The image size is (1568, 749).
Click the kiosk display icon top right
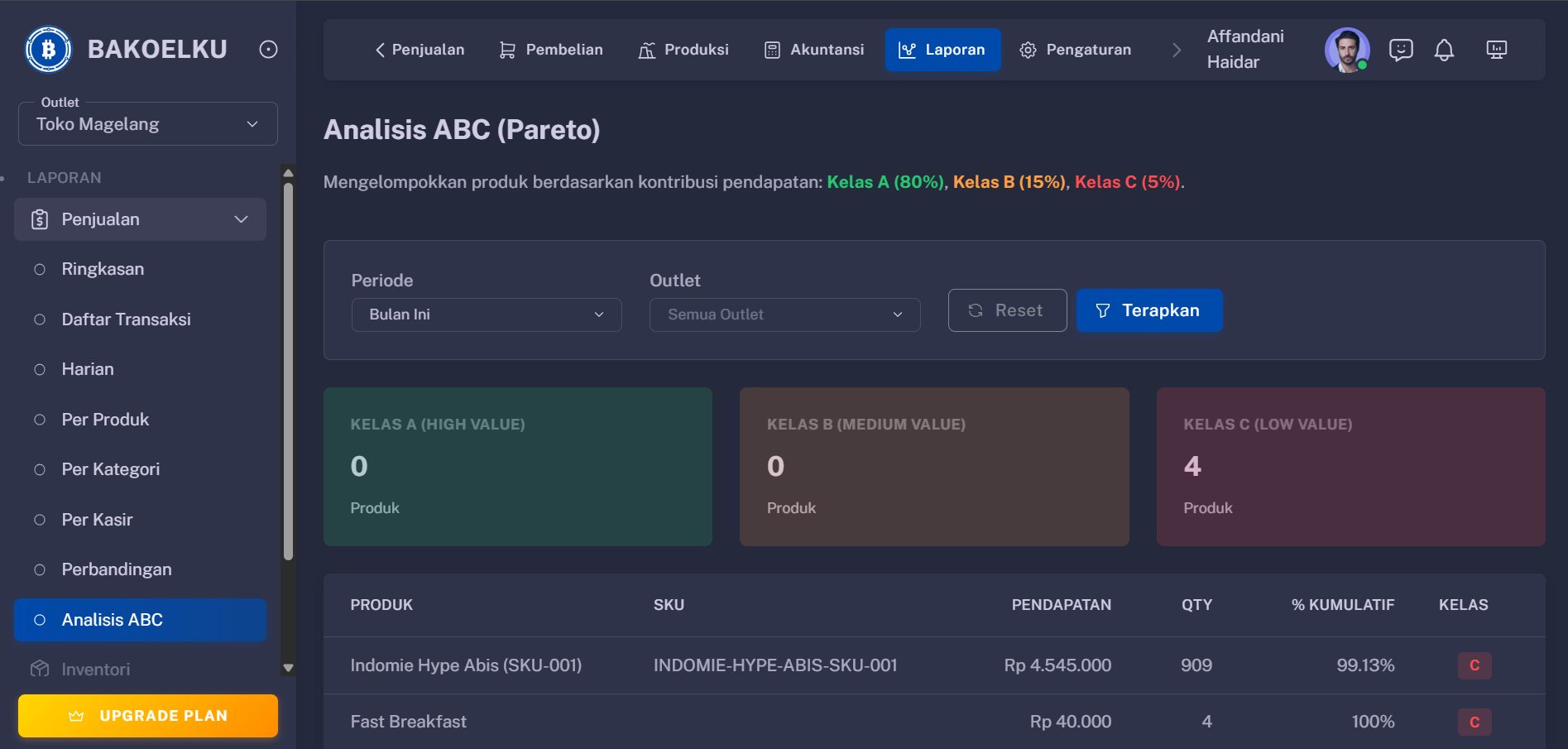coord(1497,50)
